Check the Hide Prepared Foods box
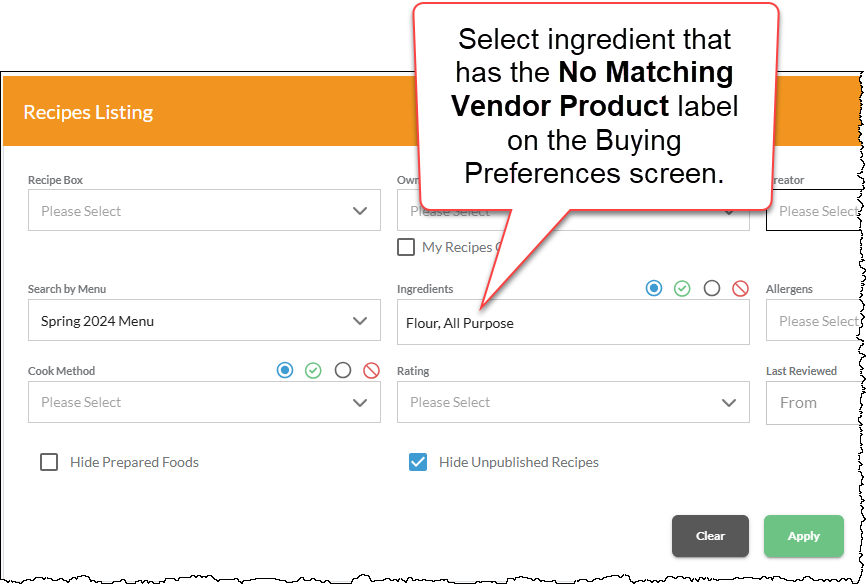The height and width of the screenshot is (584, 866). pyautogui.click(x=49, y=462)
